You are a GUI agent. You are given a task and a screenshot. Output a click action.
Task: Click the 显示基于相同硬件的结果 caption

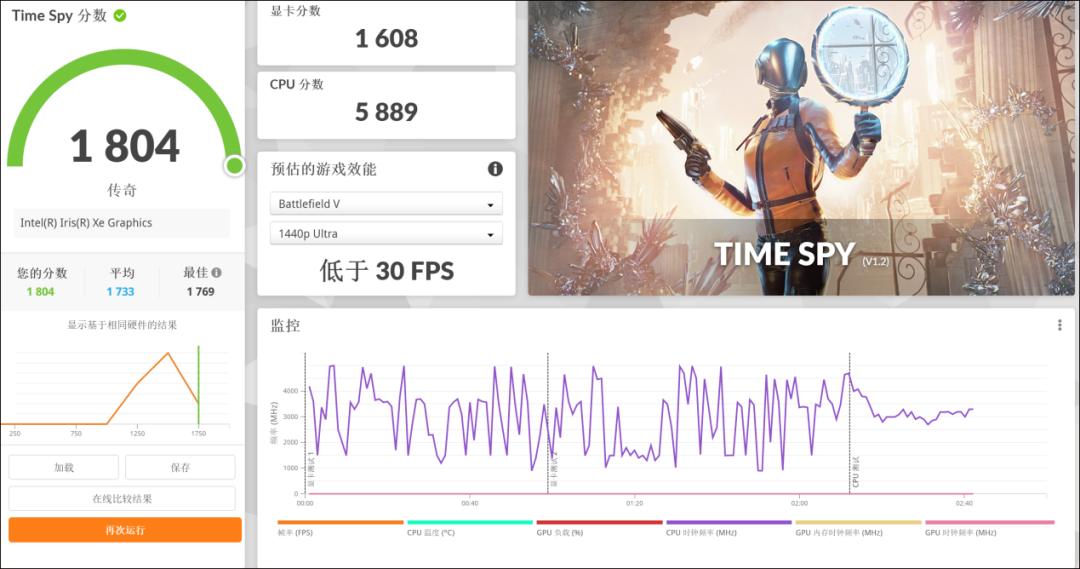tap(122, 325)
